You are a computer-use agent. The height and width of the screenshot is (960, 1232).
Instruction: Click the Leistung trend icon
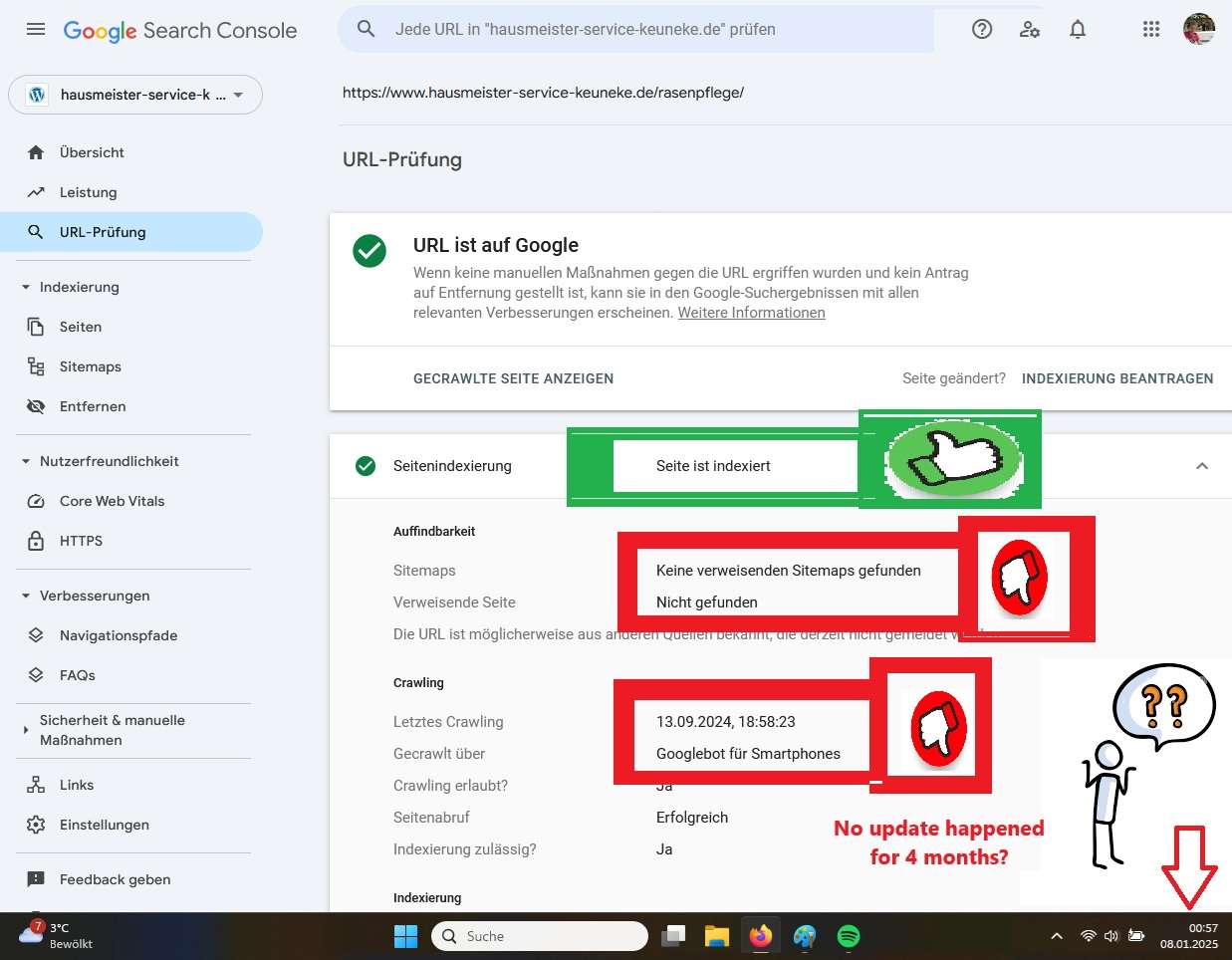(x=36, y=192)
